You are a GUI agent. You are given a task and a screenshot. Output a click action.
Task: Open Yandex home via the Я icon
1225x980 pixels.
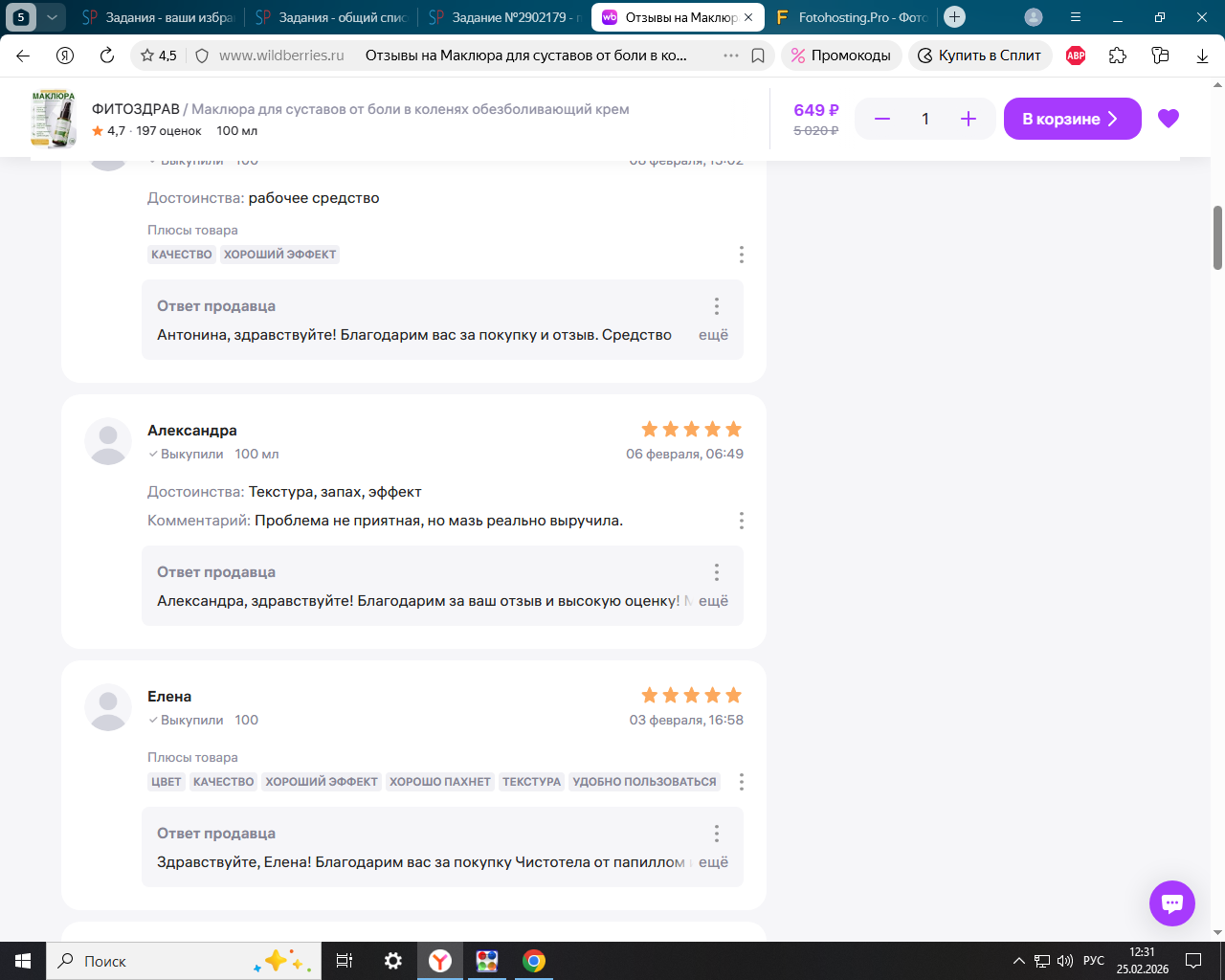(x=65, y=56)
